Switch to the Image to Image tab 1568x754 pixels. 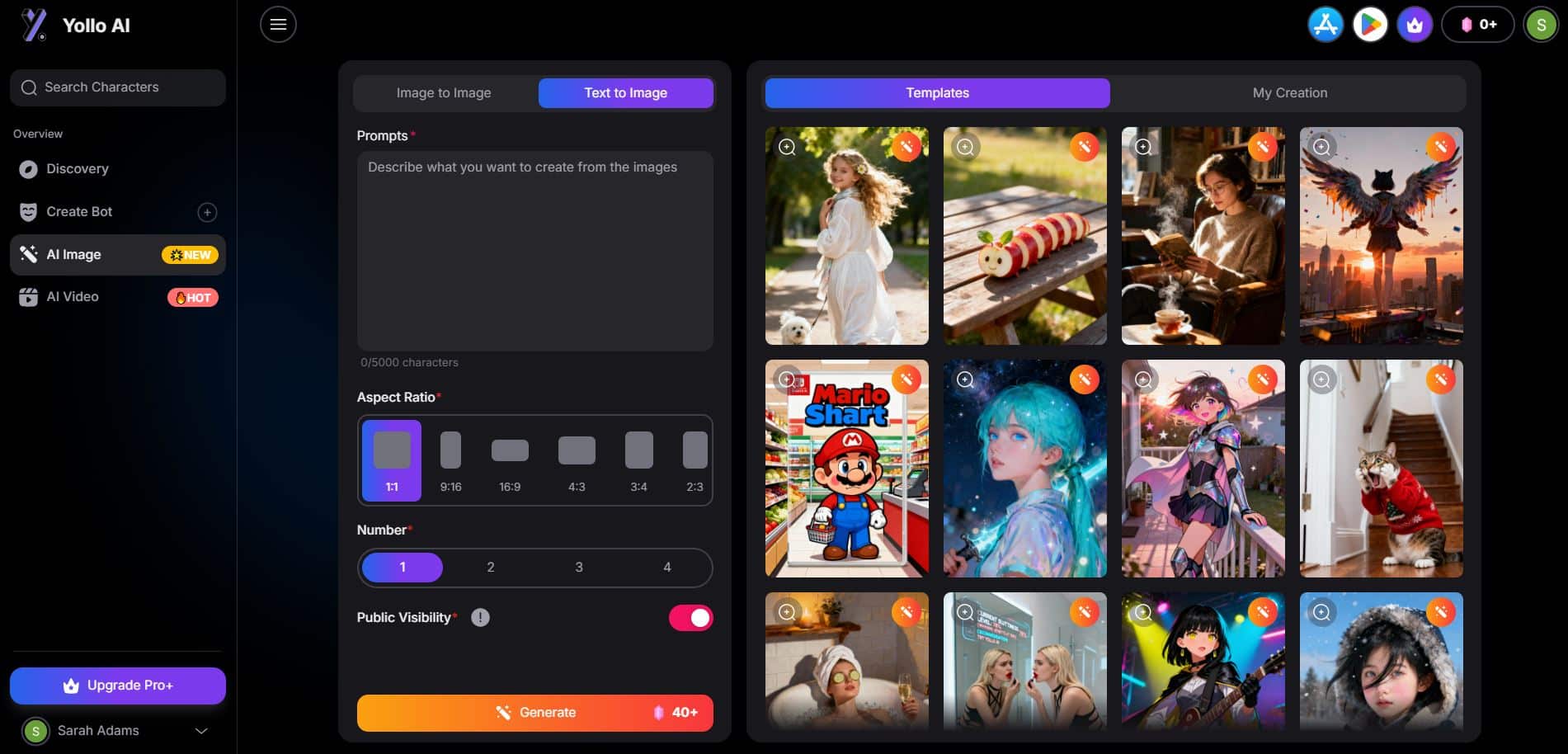[x=444, y=93]
